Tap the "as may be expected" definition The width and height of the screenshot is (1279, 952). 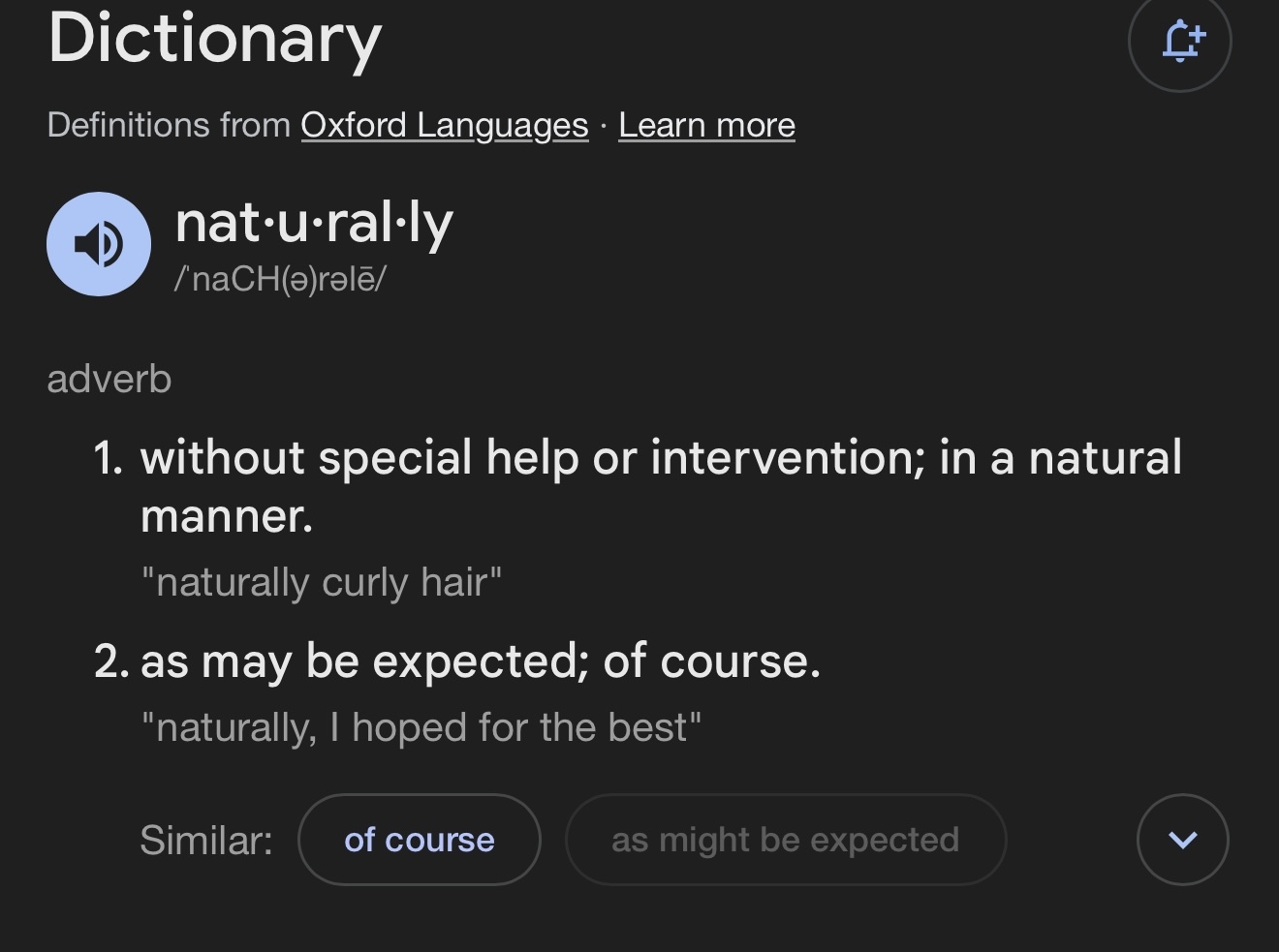[x=481, y=662]
